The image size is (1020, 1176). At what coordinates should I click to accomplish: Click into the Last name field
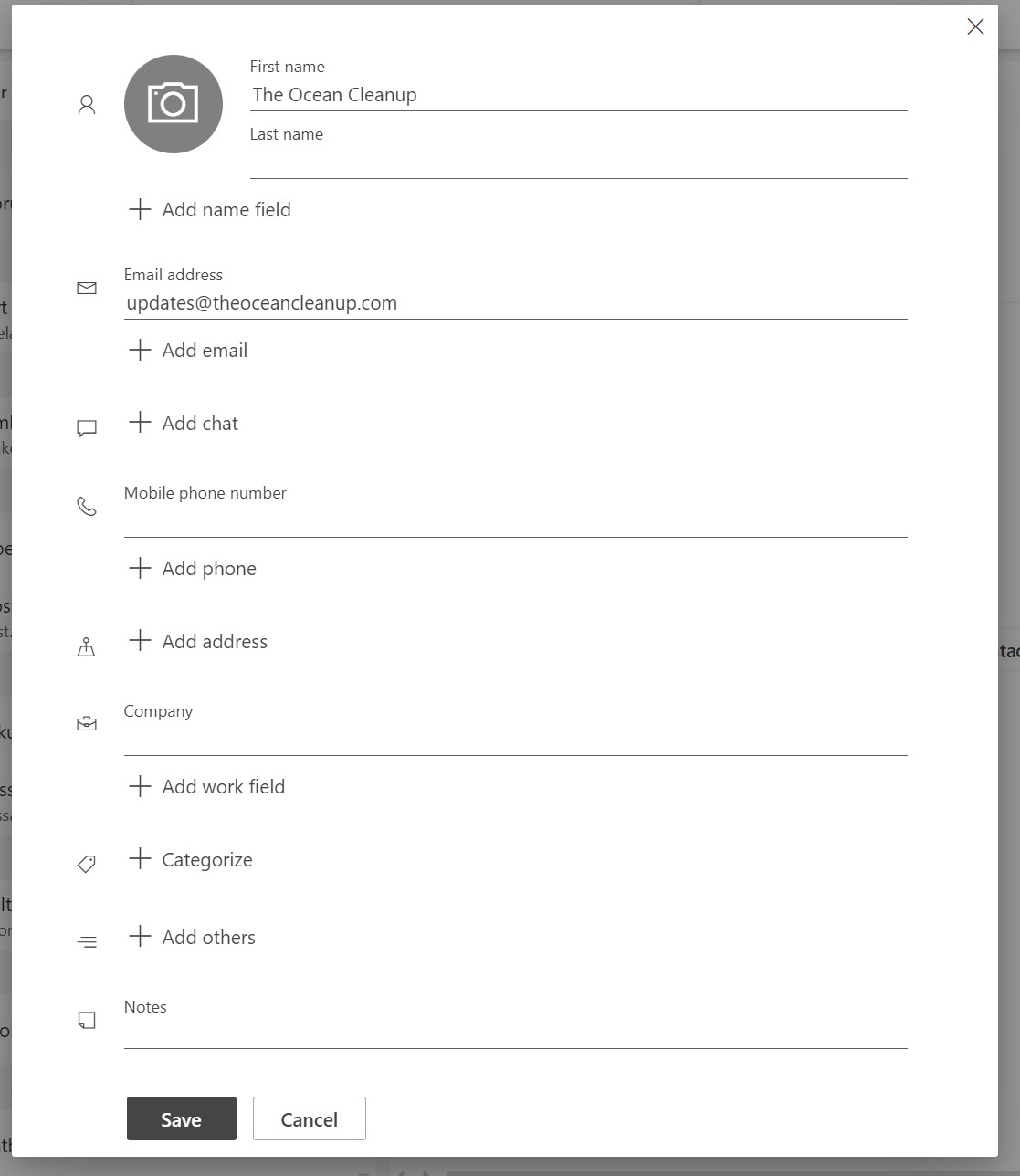[578, 163]
